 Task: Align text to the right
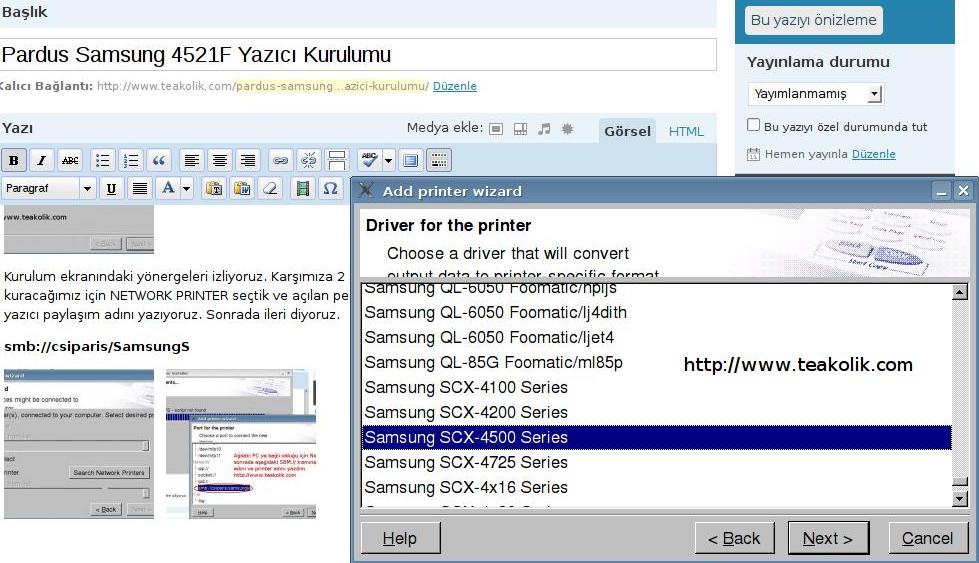point(248,160)
